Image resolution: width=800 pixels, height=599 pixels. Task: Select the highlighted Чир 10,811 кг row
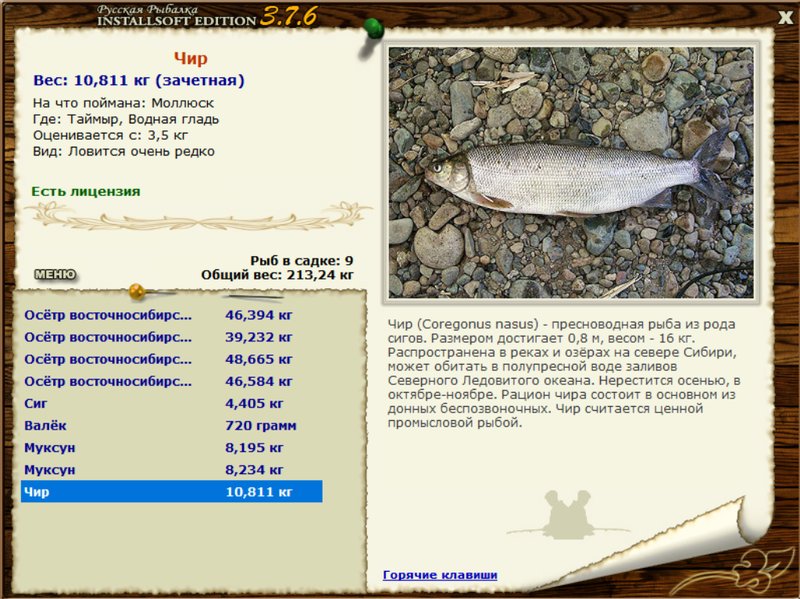point(171,491)
